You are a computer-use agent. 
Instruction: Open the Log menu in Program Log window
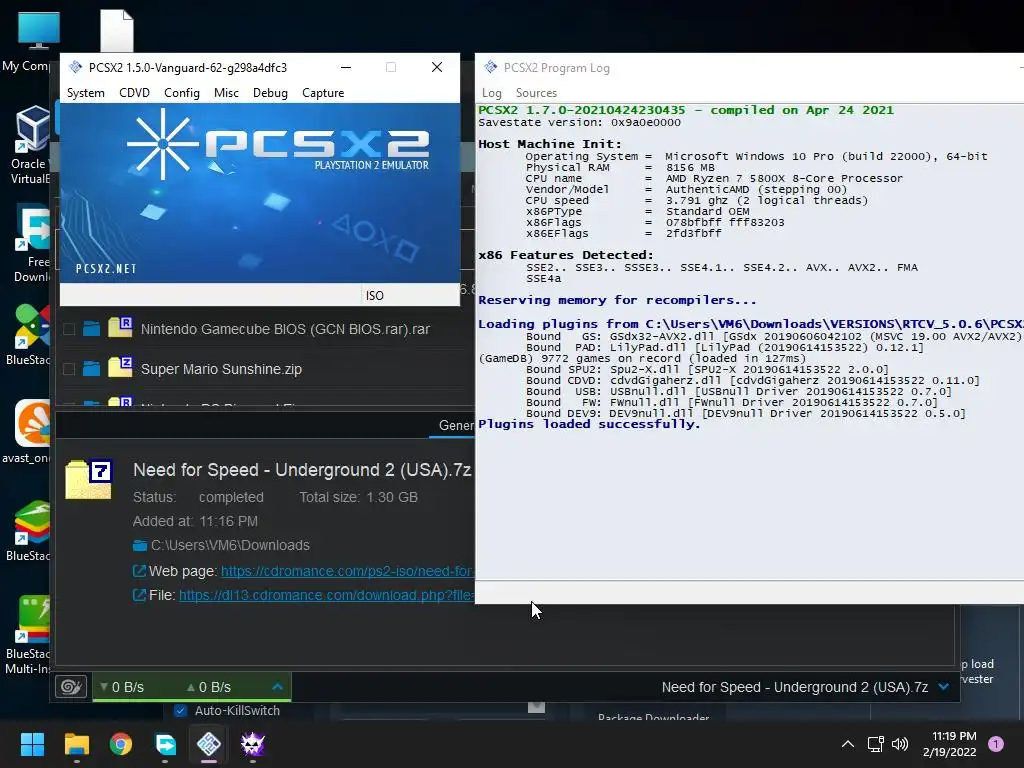[x=492, y=93]
